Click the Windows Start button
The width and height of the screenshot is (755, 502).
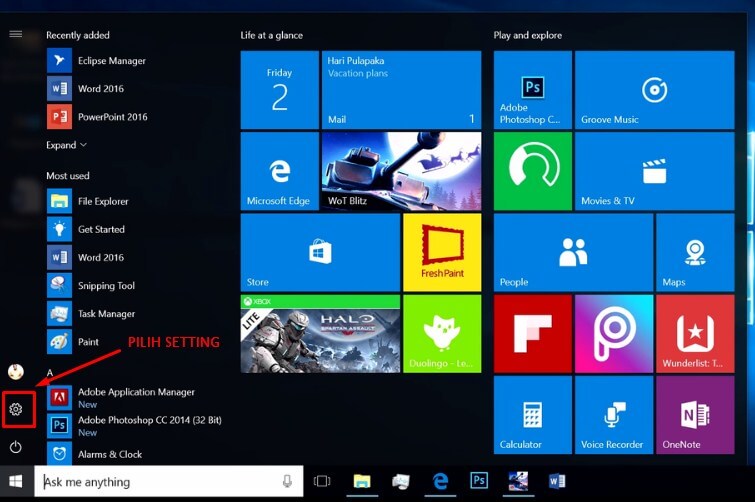click(x=16, y=481)
